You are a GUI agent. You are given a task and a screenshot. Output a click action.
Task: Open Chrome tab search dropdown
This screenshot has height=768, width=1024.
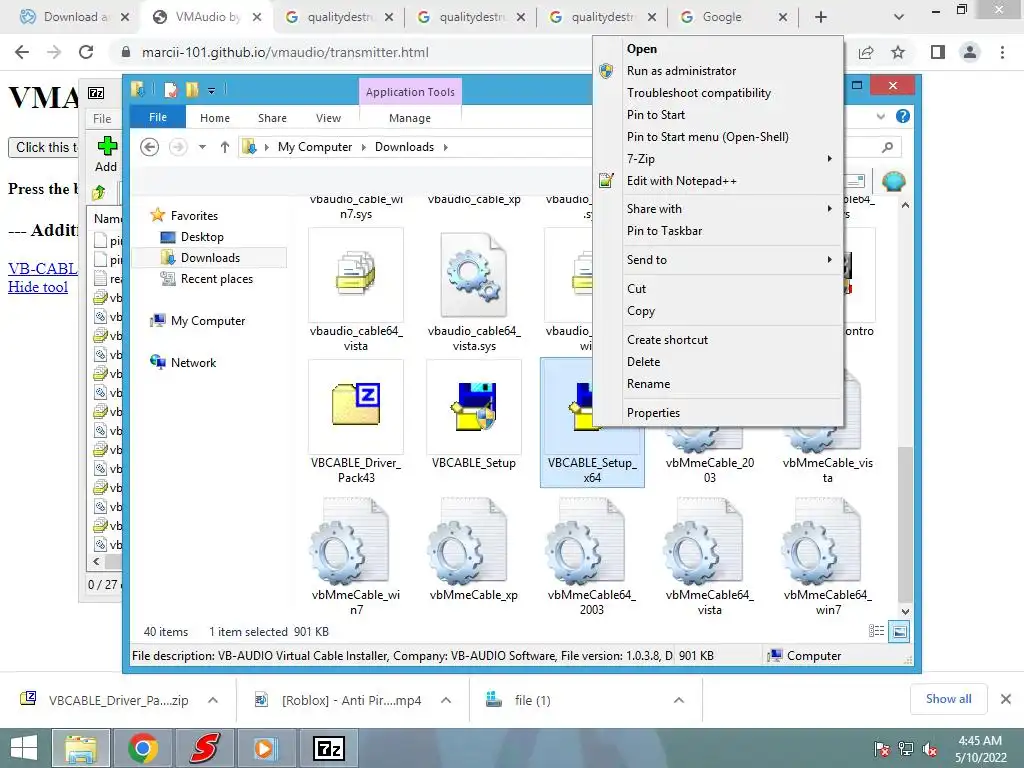pos(899,17)
